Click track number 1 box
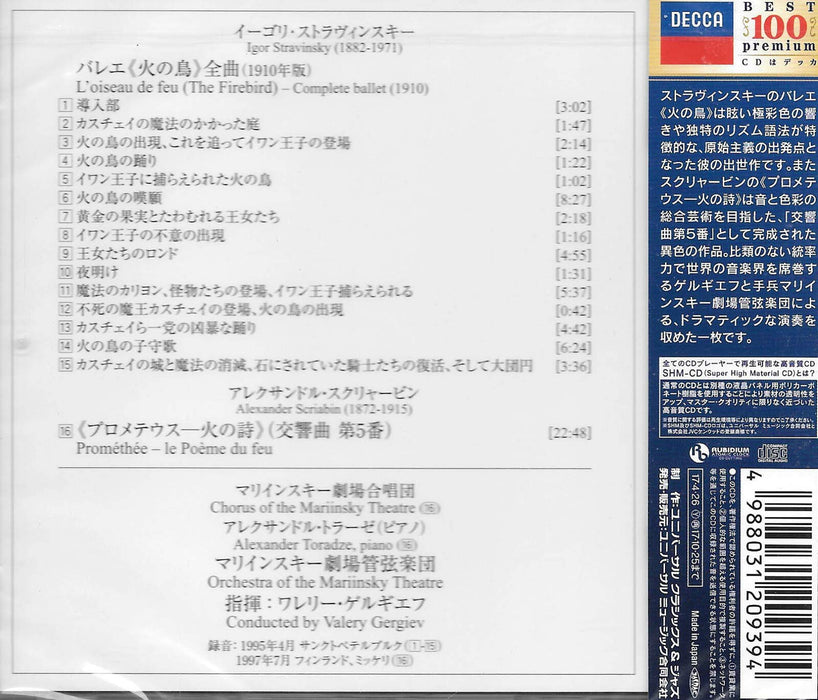This screenshot has width=818, height=700. click(65, 105)
